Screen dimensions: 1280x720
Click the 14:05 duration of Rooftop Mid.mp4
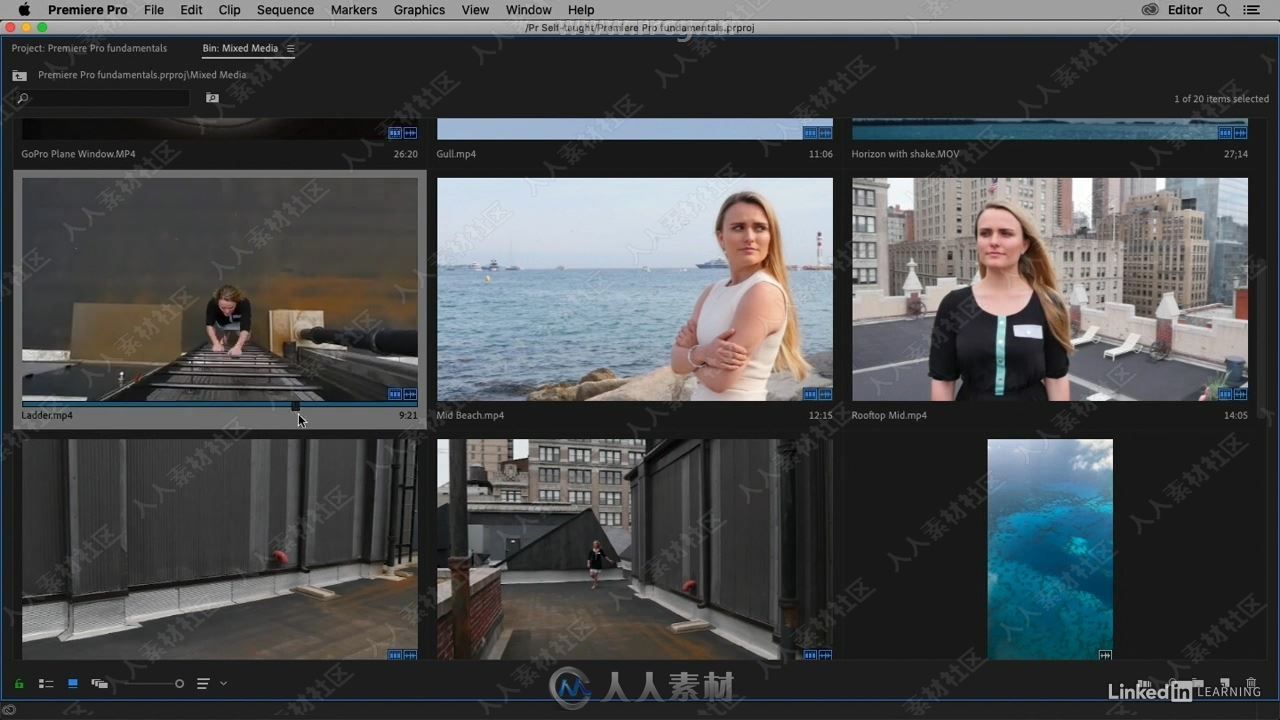[x=1235, y=415]
